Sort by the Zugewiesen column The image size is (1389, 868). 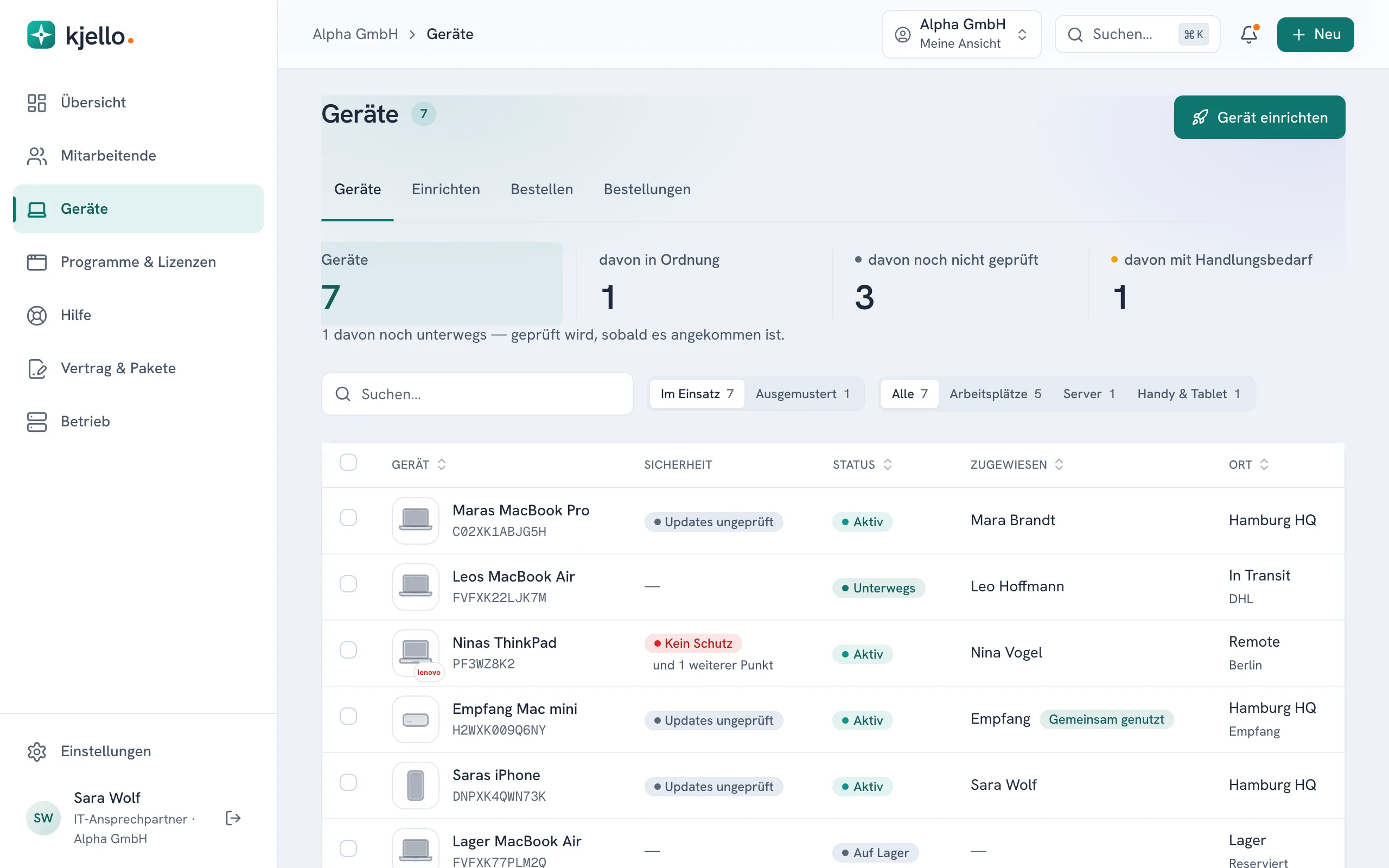pos(1016,464)
